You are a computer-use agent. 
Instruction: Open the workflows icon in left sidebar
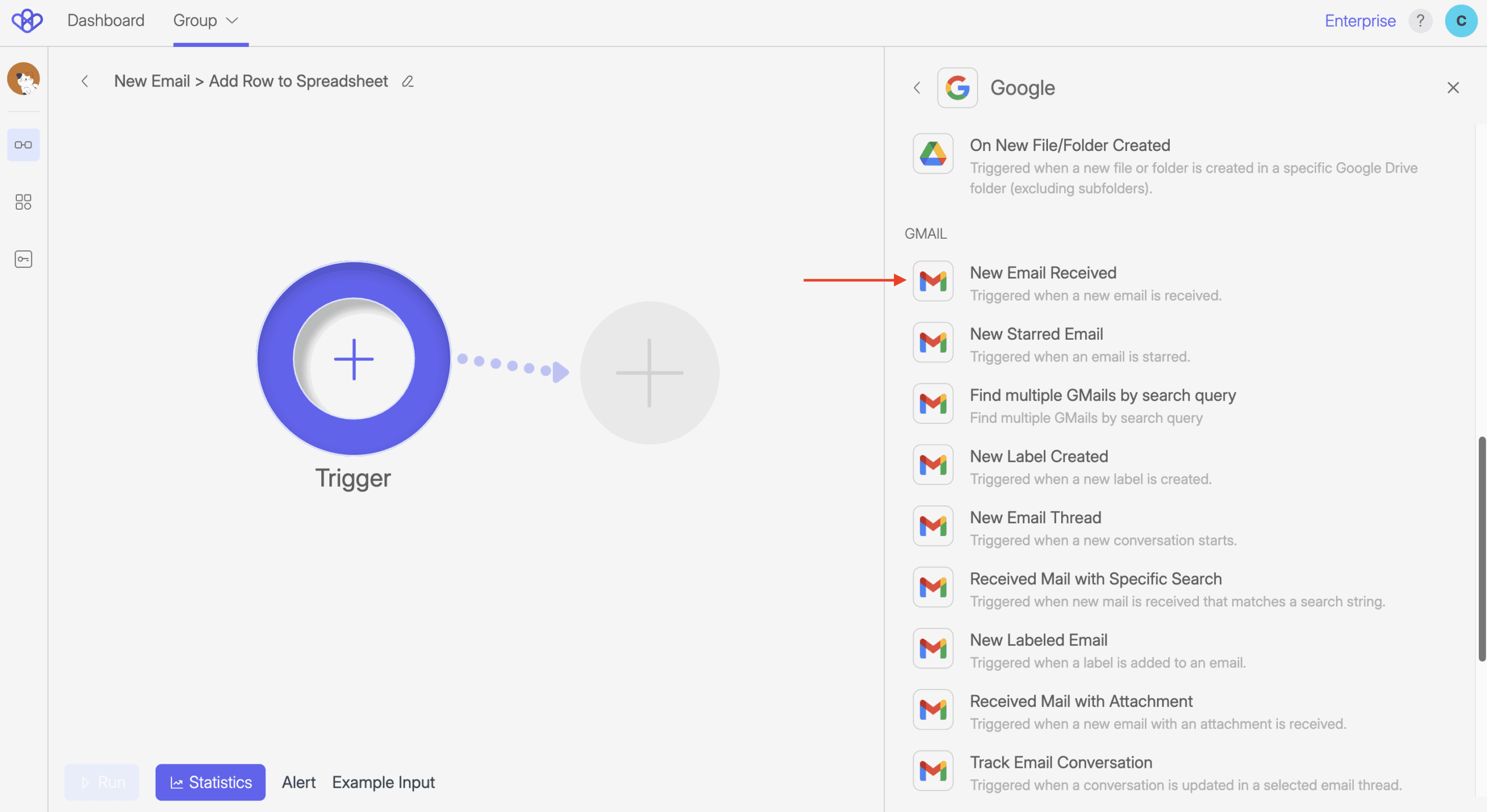point(23,145)
